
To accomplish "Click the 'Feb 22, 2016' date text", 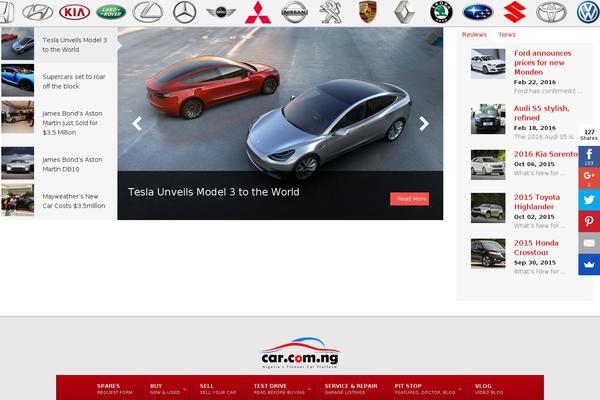I will click(535, 82).
